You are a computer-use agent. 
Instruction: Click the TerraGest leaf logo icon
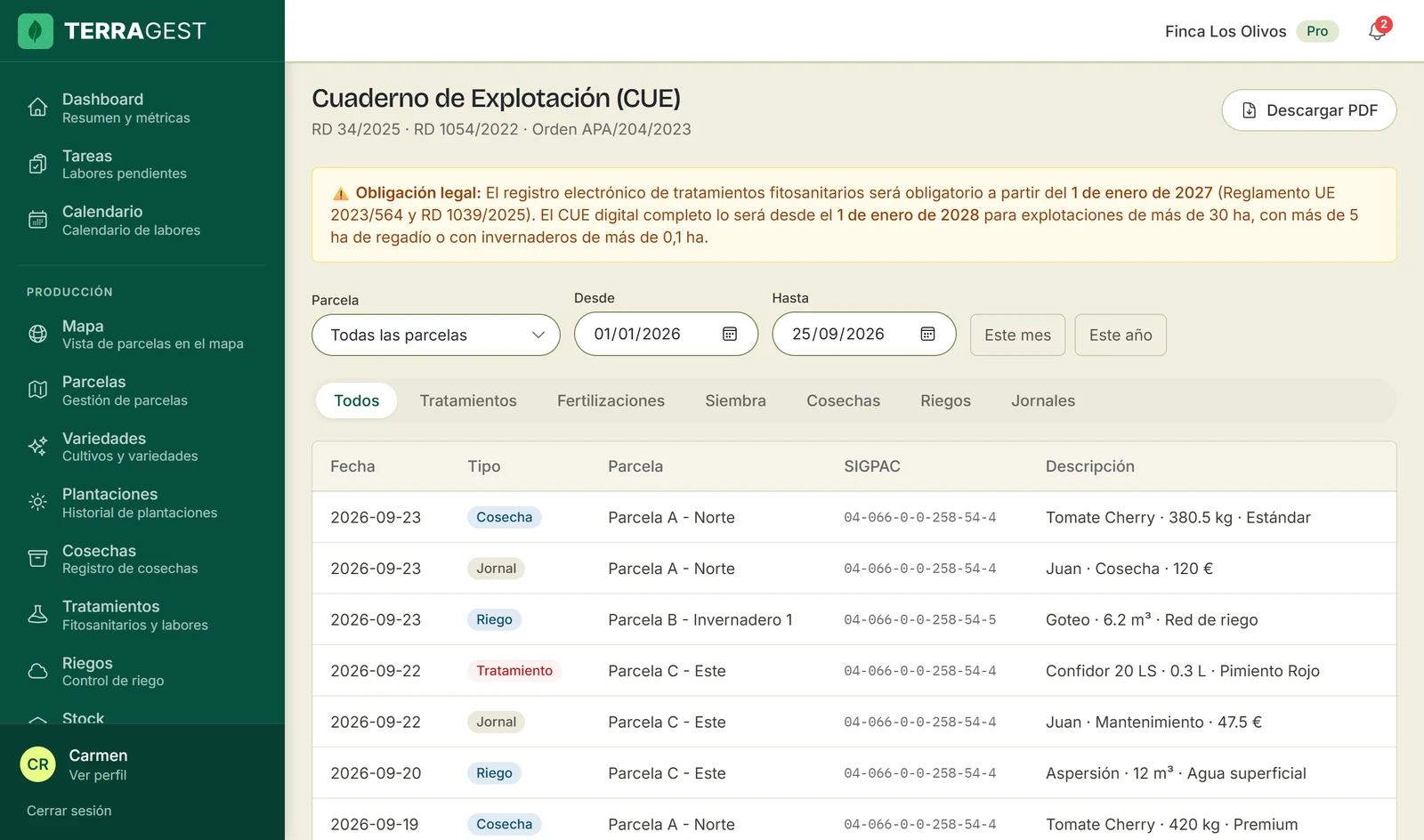(36, 31)
